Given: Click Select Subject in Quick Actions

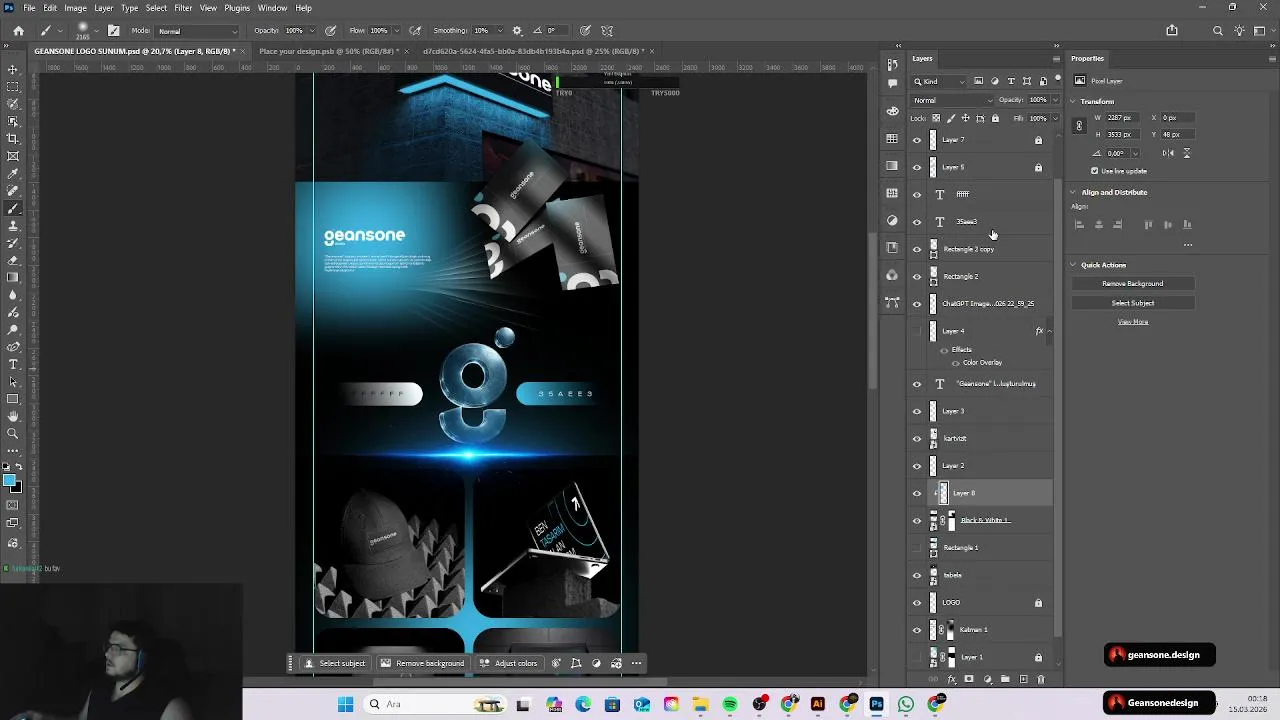Looking at the screenshot, I should (x=1133, y=303).
